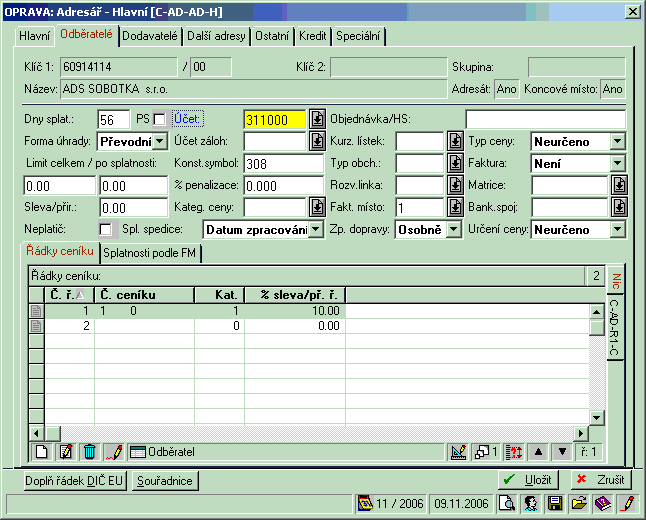Image resolution: width=646 pixels, height=520 pixels.
Task: Open lookup next to Rozv.linka
Action: click(455, 185)
